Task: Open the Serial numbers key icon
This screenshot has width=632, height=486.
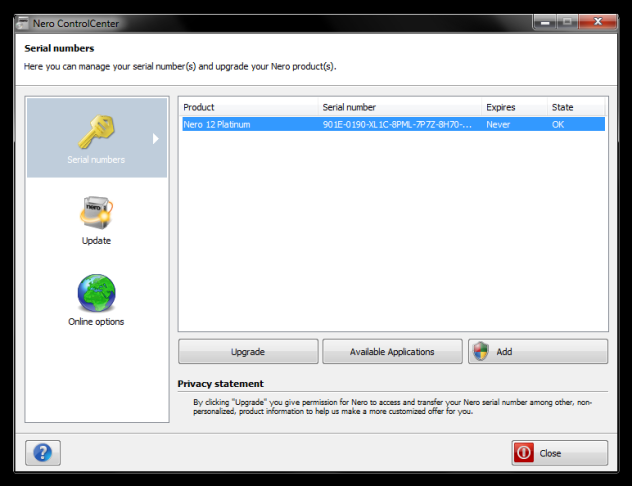Action: tap(96, 132)
